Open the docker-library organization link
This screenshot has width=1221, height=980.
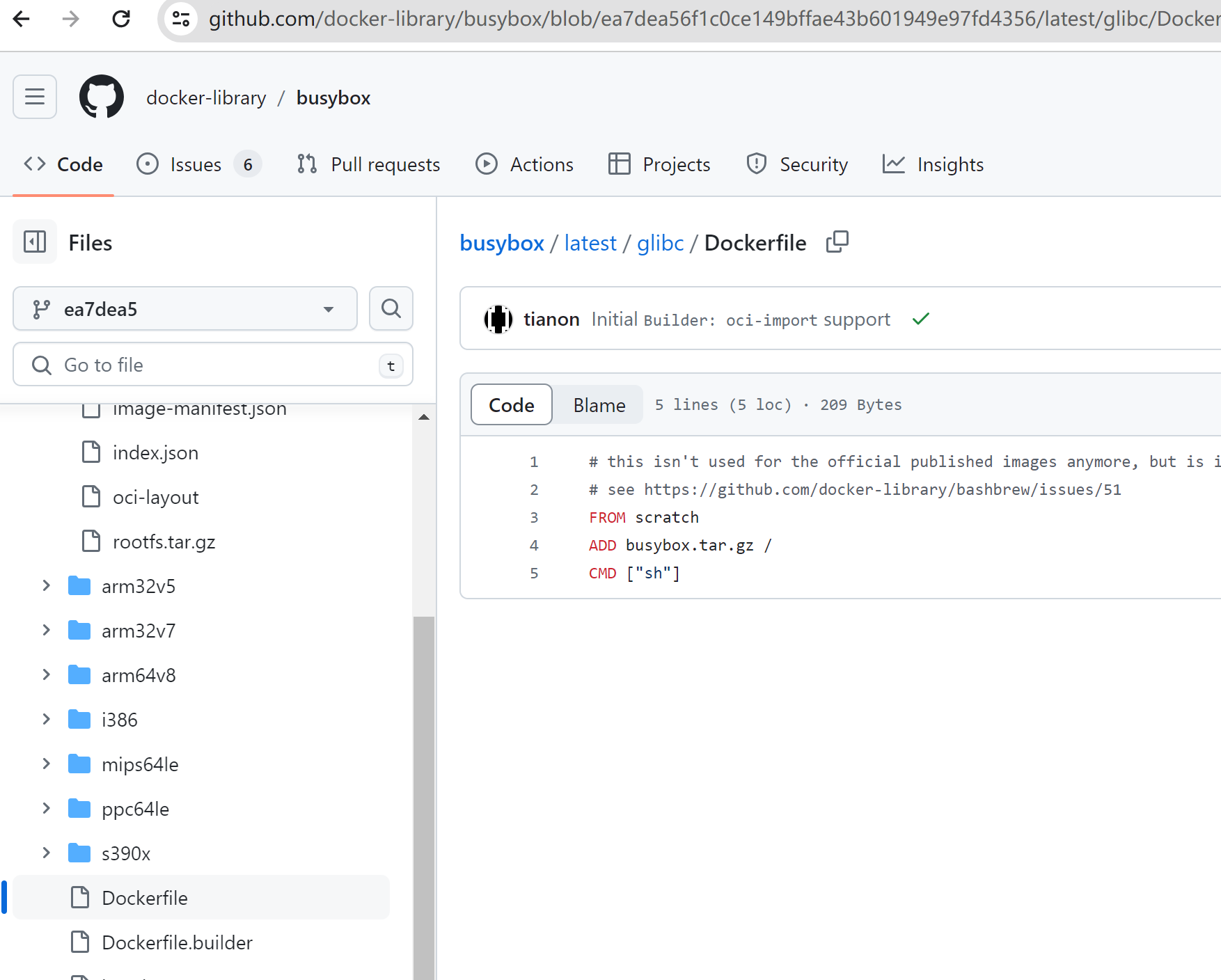pyautogui.click(x=206, y=98)
